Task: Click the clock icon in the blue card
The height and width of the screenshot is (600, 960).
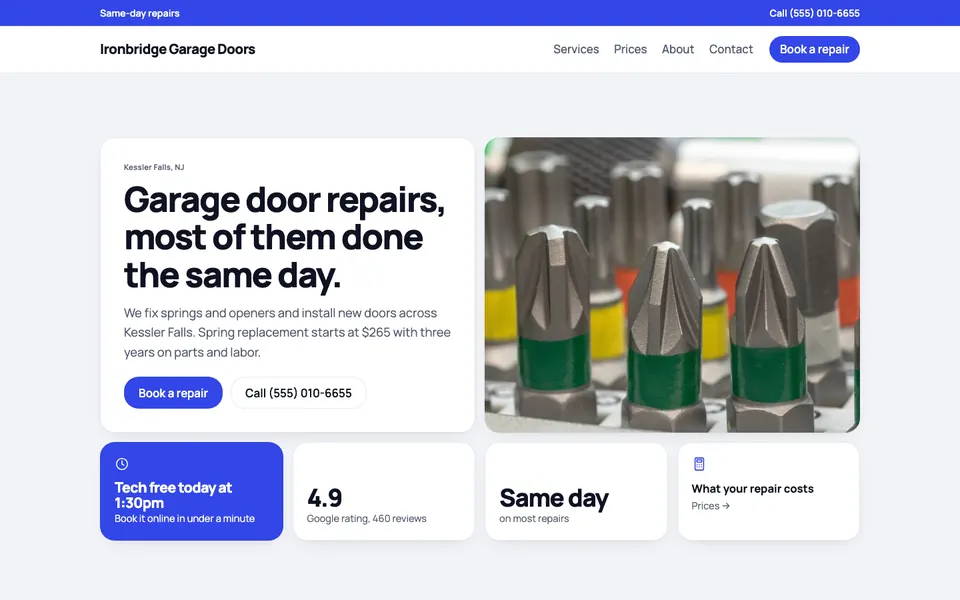Action: (122, 464)
